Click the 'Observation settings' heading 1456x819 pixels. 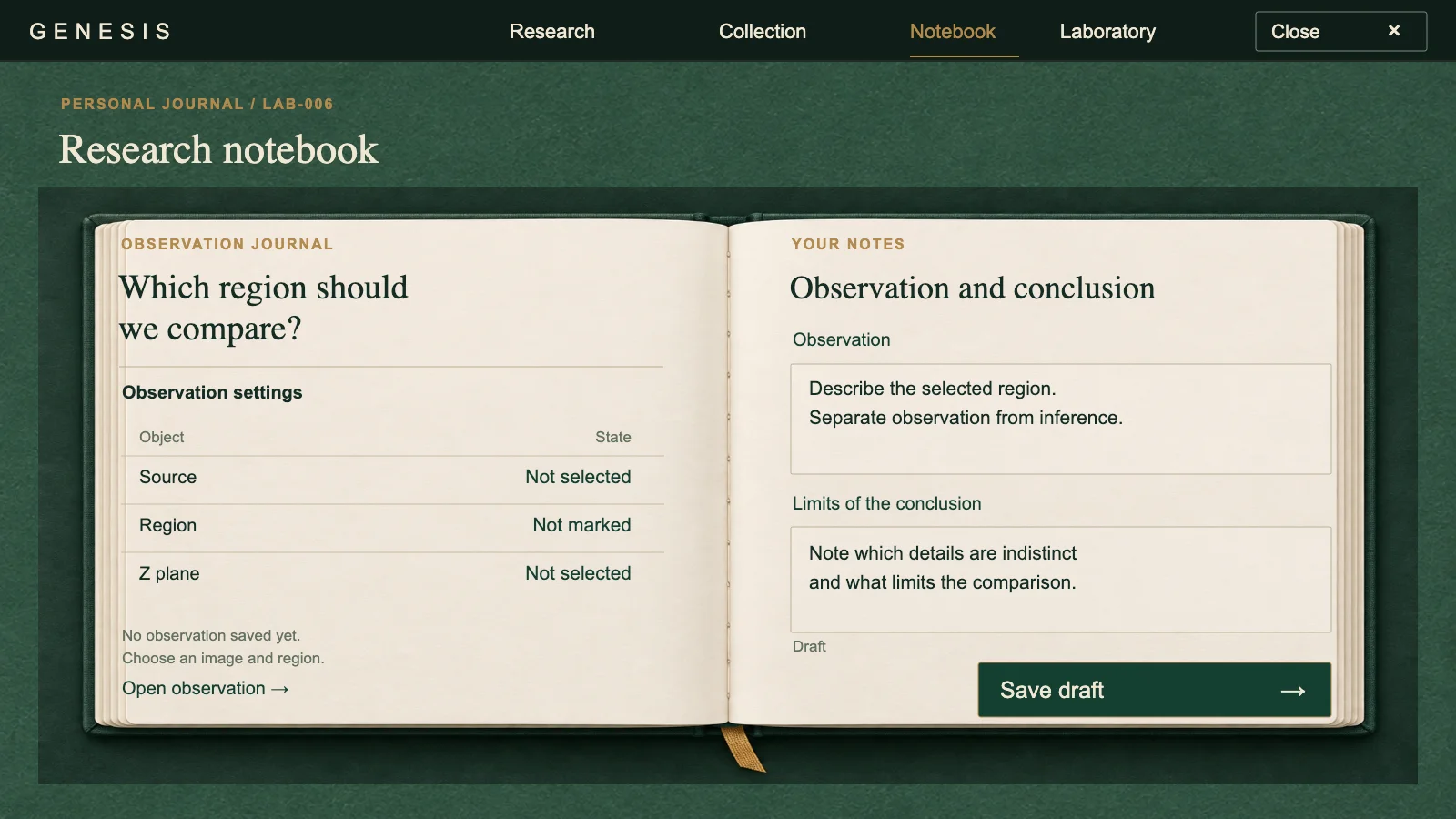point(212,392)
